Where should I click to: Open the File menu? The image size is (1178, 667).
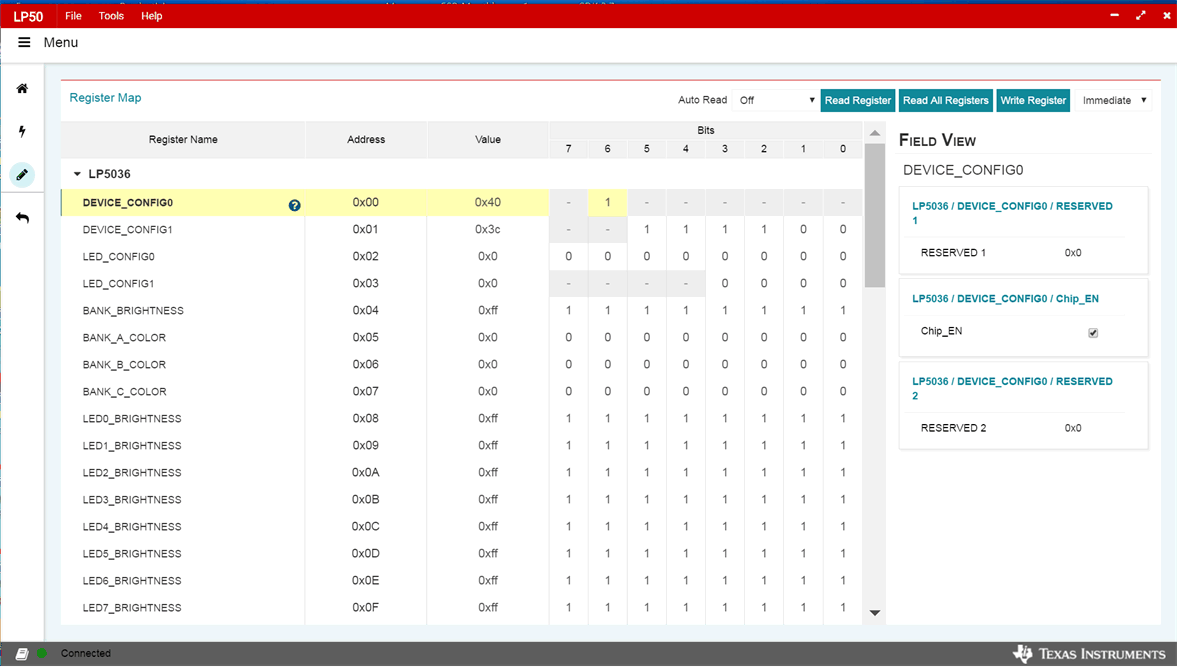click(73, 16)
